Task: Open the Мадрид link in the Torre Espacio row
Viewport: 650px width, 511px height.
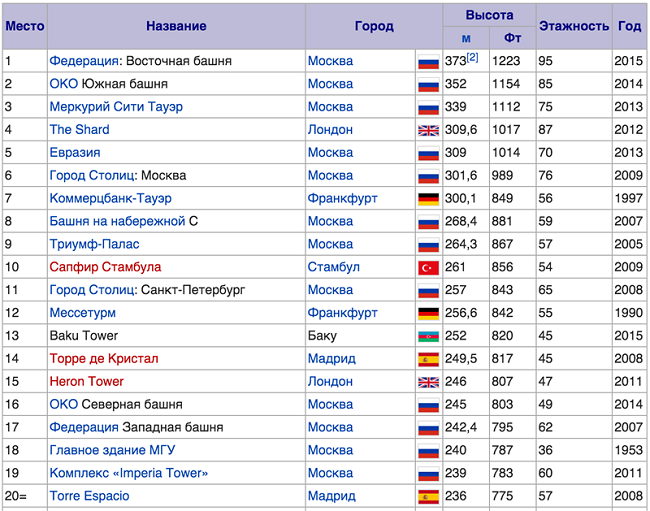Action: click(x=332, y=496)
